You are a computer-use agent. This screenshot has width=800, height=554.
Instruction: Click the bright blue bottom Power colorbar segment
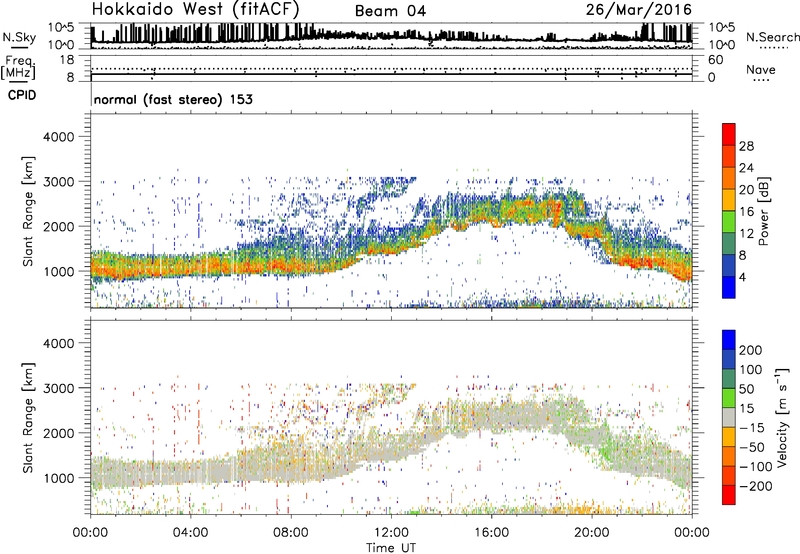(729, 288)
